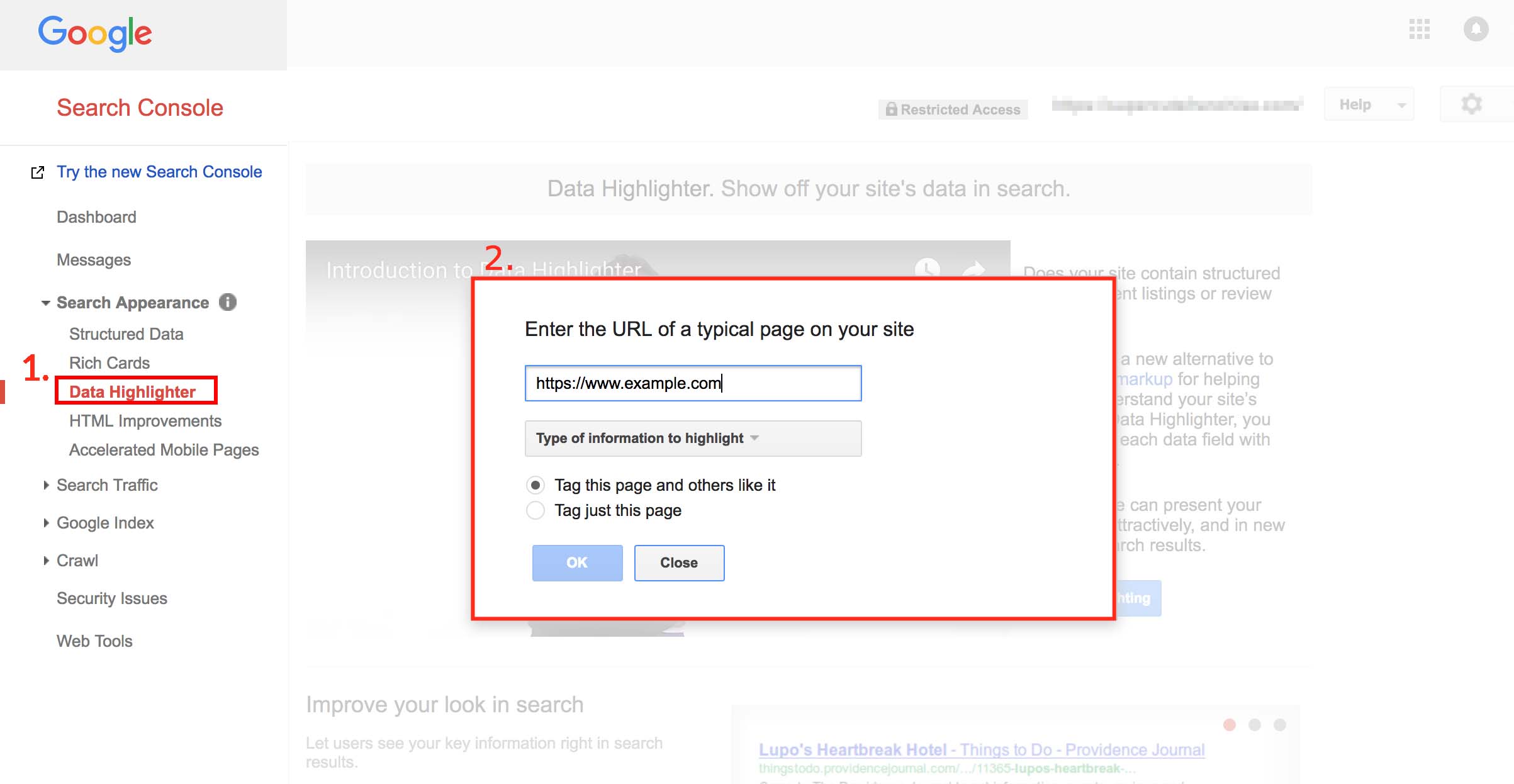Open the notifications bell icon
Viewport: 1514px width, 784px height.
point(1476,29)
